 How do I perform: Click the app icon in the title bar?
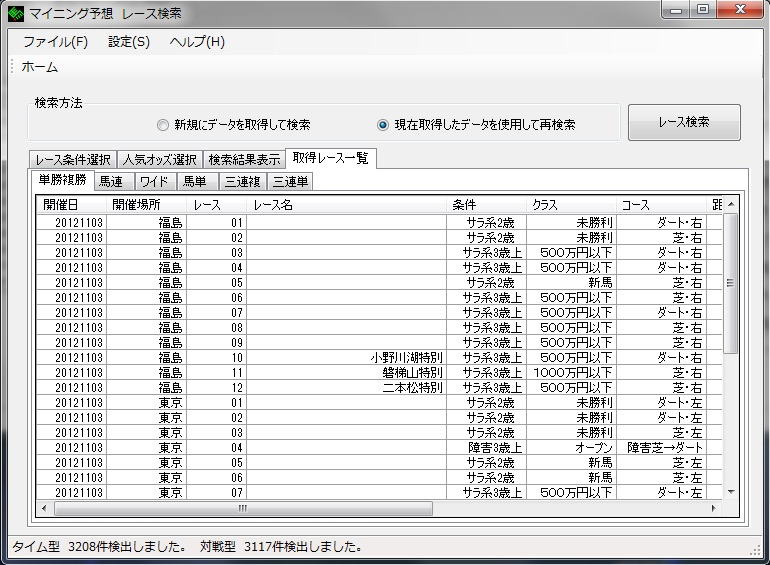15,13
